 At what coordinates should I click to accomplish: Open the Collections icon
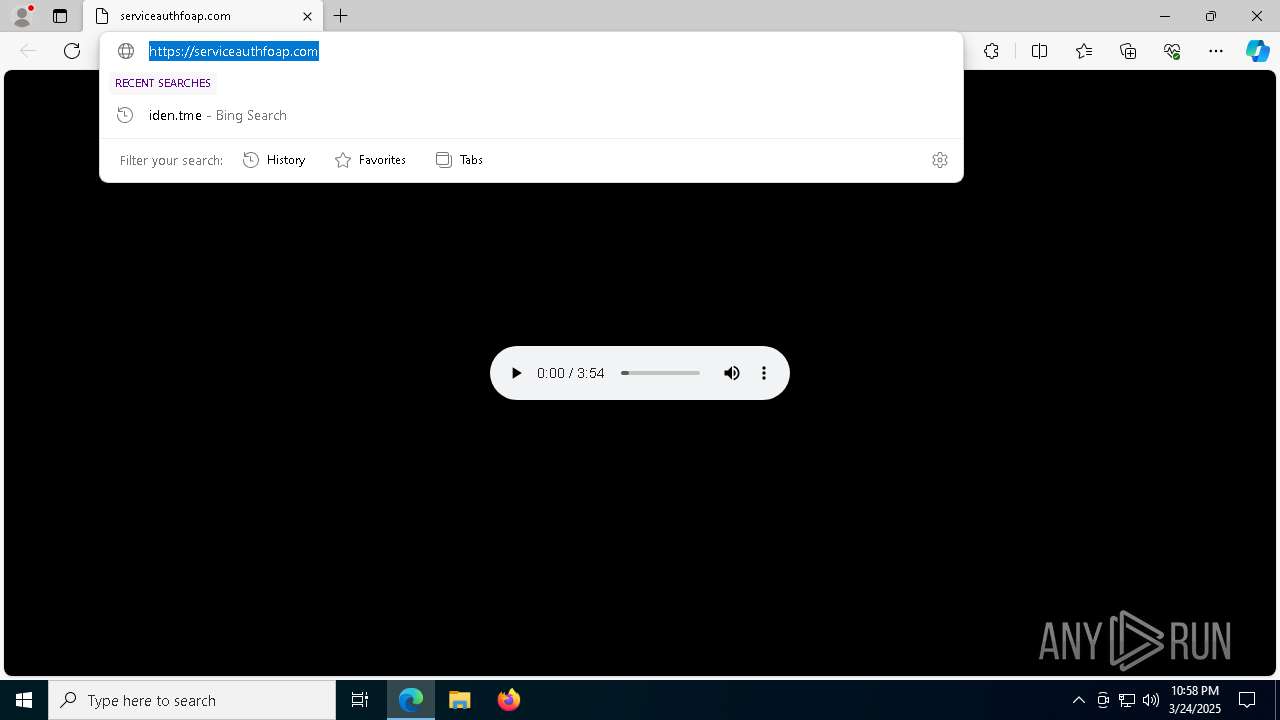[x=1128, y=51]
